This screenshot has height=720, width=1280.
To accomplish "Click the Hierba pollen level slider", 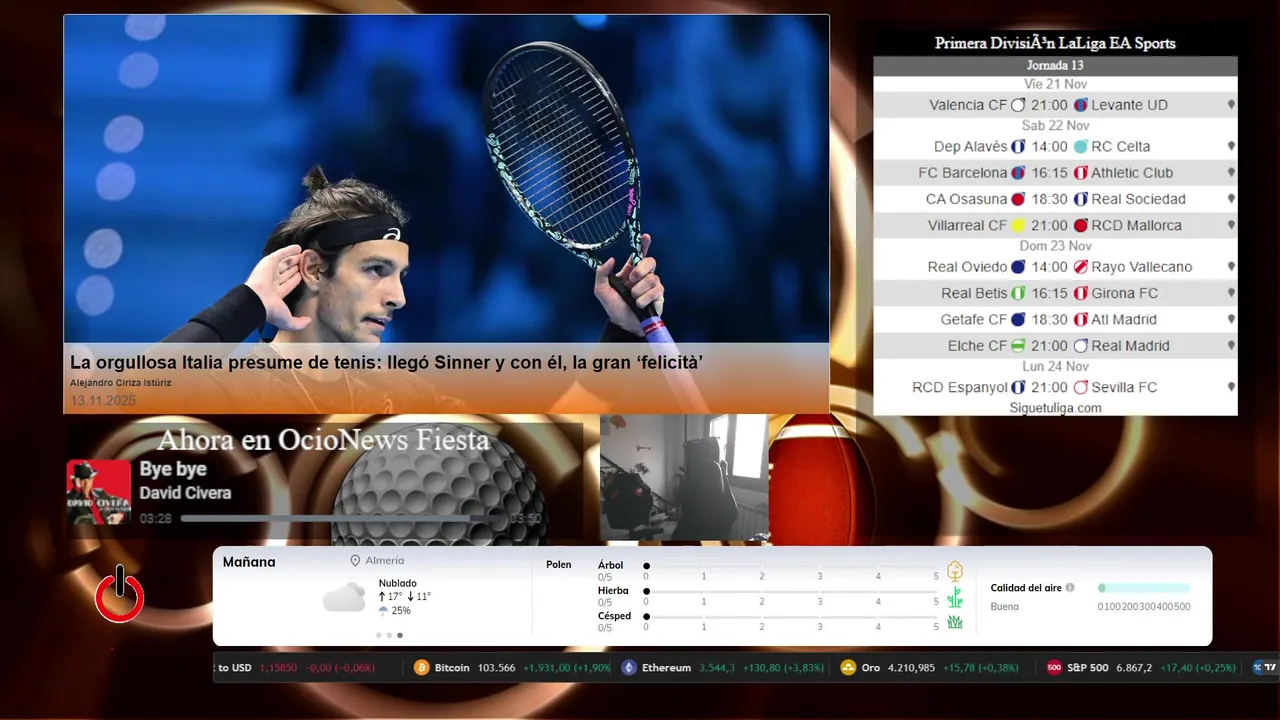I will point(791,591).
